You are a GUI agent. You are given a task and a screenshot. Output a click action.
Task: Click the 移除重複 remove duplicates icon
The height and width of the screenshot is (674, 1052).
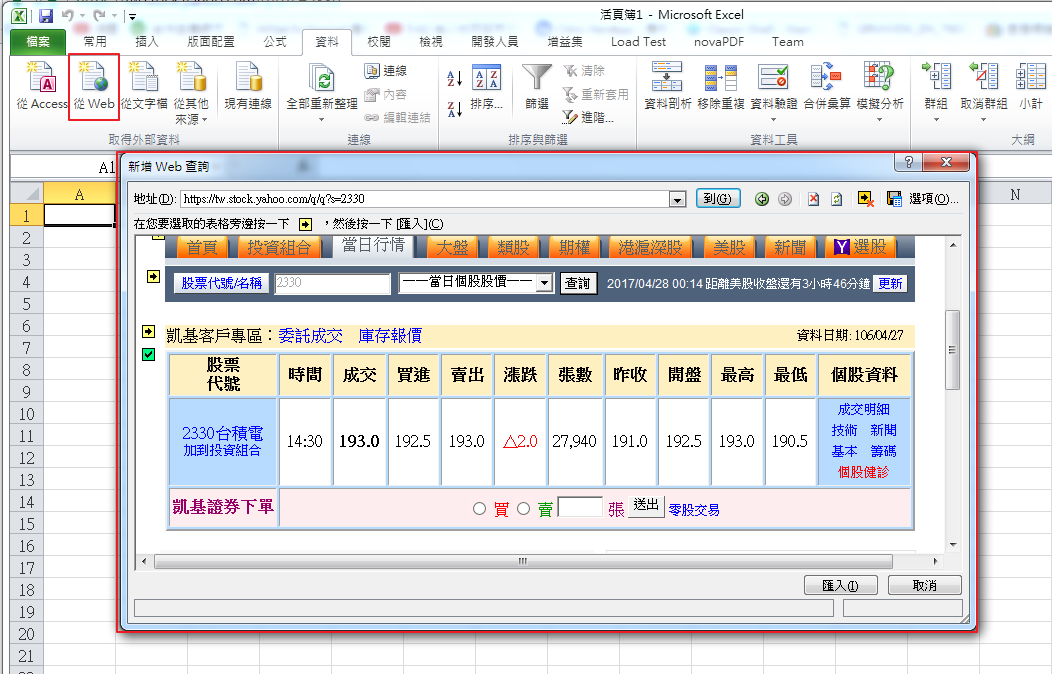pos(721,85)
